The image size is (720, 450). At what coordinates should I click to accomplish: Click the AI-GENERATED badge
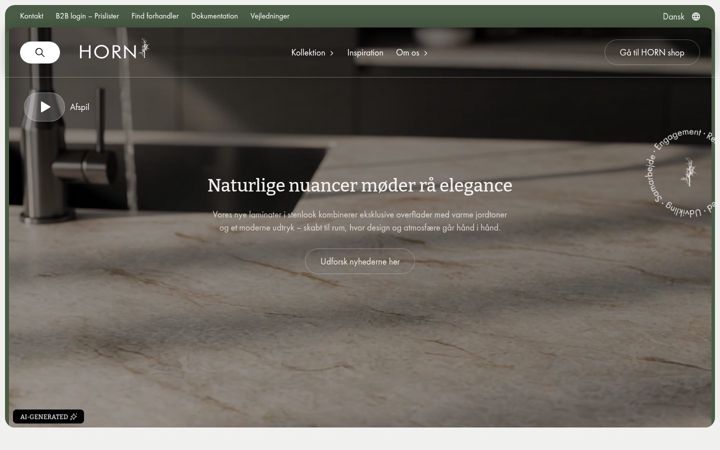point(48,416)
